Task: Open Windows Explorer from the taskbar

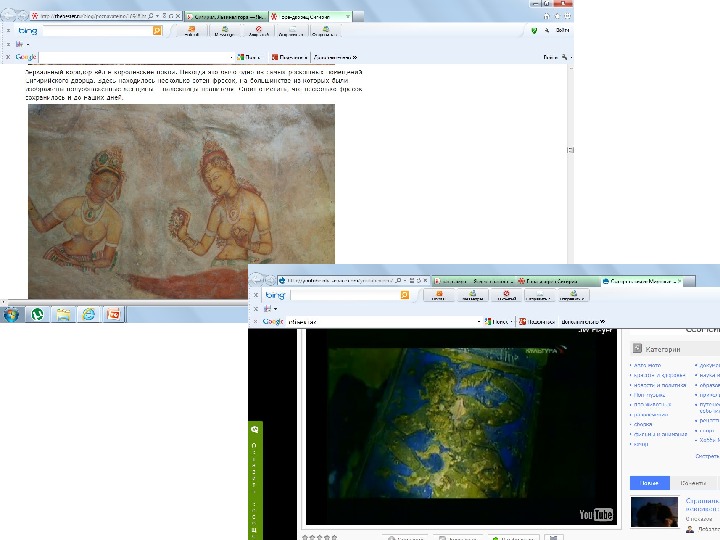Action: (63, 315)
